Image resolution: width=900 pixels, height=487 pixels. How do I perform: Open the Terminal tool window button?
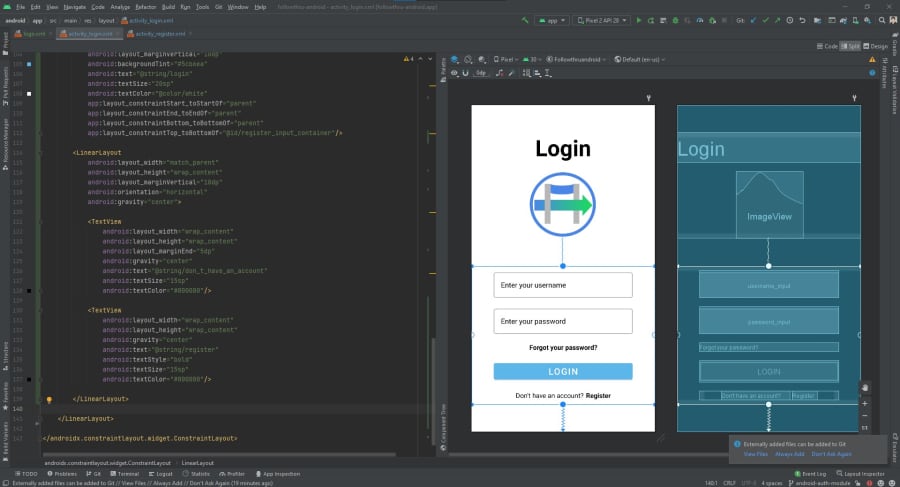click(x=125, y=474)
